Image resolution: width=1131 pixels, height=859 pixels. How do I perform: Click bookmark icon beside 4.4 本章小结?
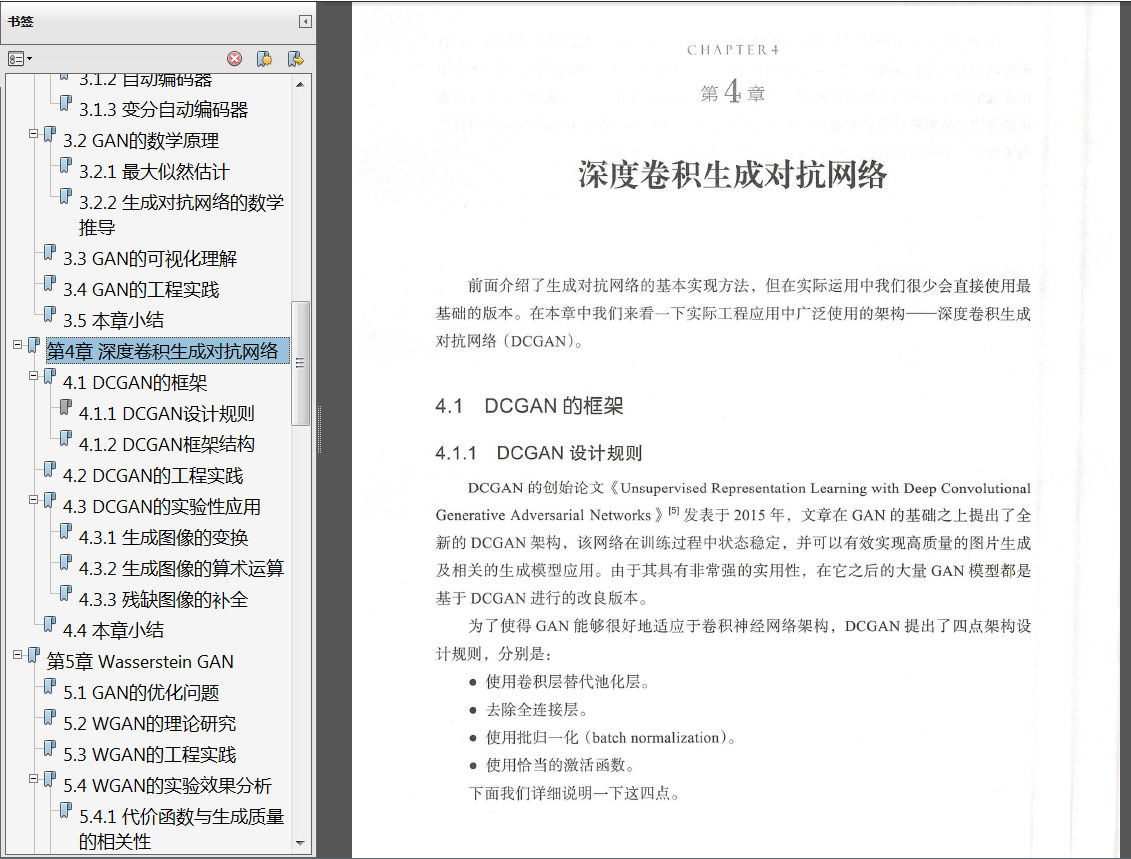coord(50,624)
